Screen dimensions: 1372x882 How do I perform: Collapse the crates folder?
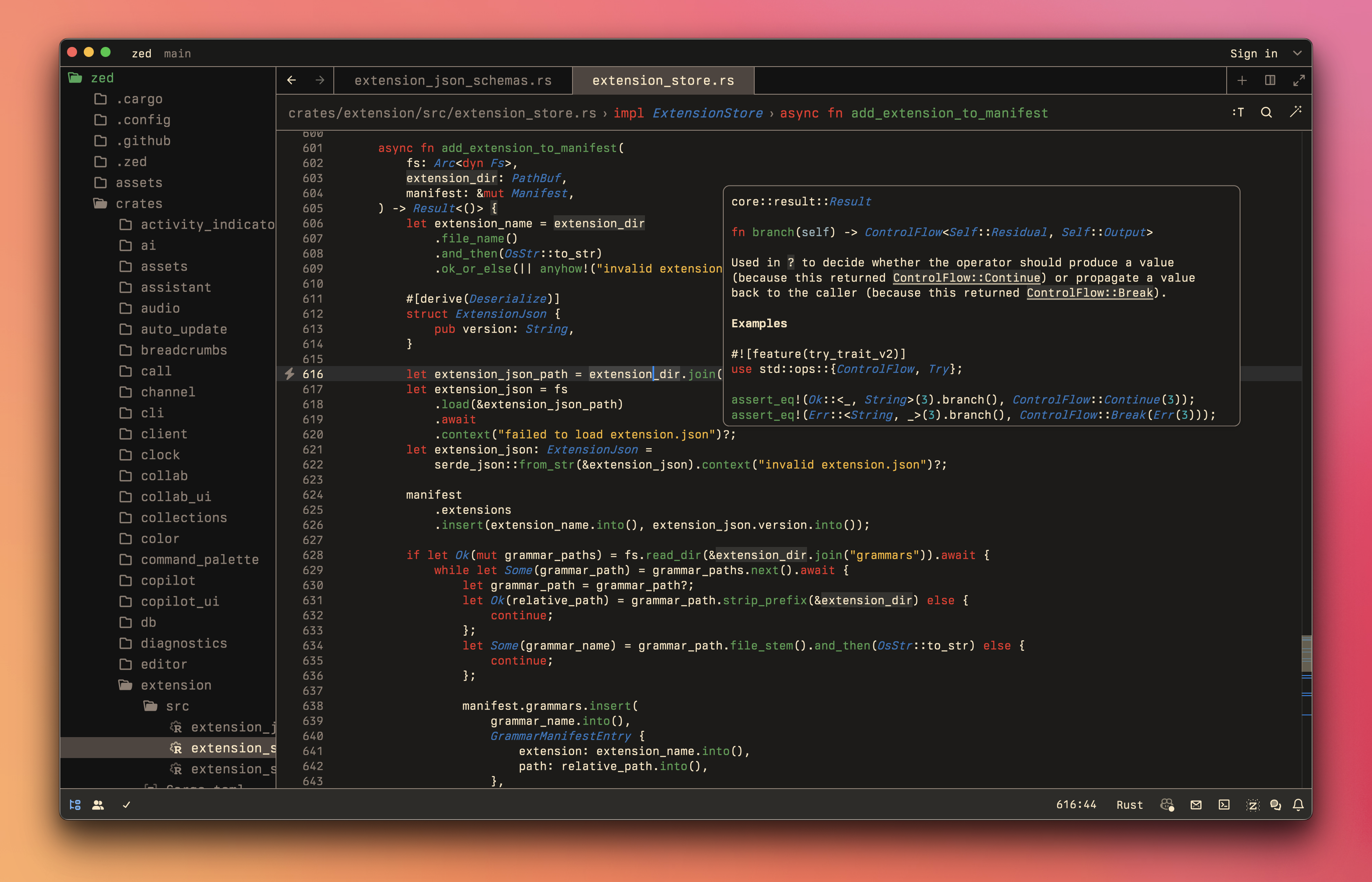[x=139, y=203]
